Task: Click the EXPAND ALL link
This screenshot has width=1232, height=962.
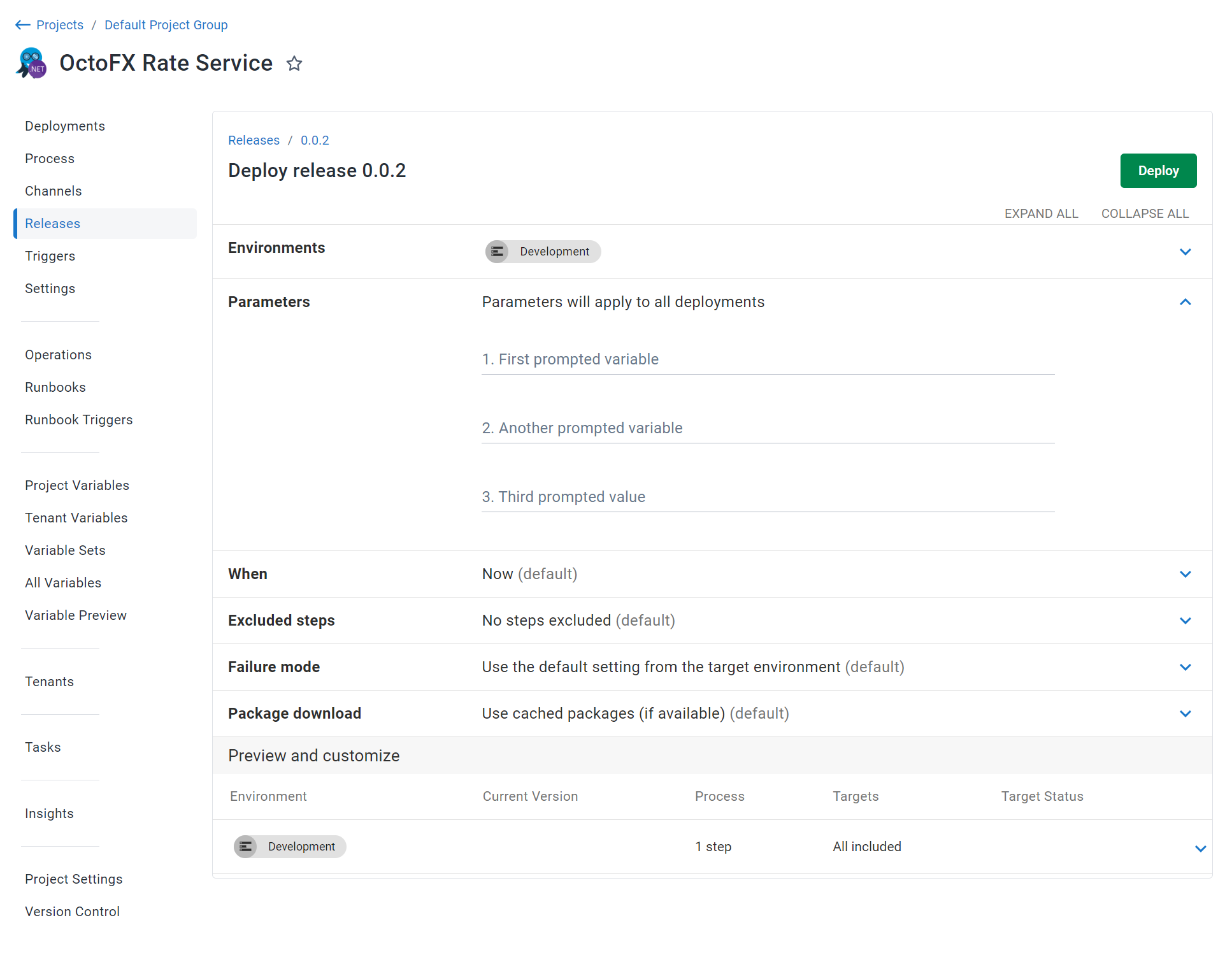Action: click(x=1041, y=213)
